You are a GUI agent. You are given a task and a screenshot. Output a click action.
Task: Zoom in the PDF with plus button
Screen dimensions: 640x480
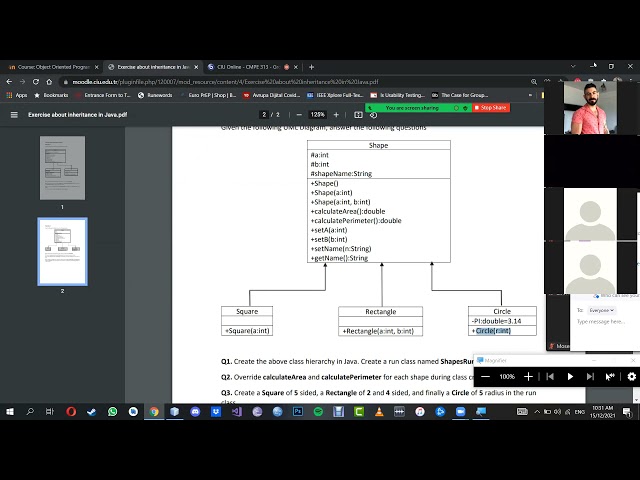[336, 115]
